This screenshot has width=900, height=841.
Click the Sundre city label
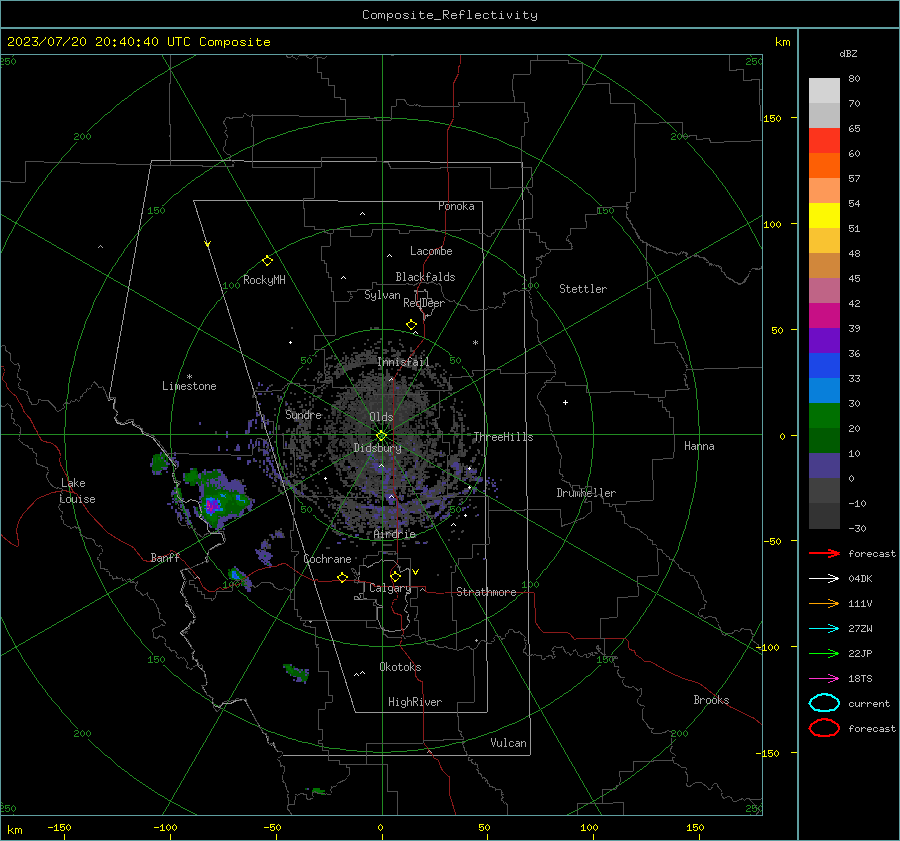point(304,414)
